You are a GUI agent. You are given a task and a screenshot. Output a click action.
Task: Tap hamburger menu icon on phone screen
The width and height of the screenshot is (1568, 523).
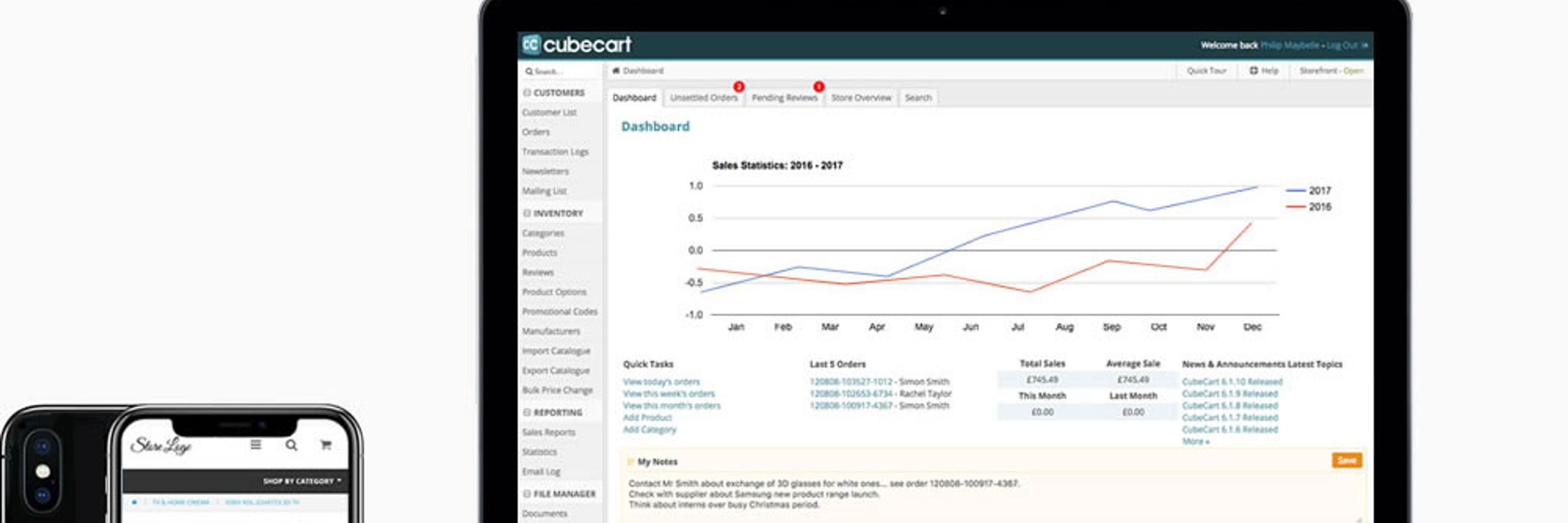tap(256, 445)
